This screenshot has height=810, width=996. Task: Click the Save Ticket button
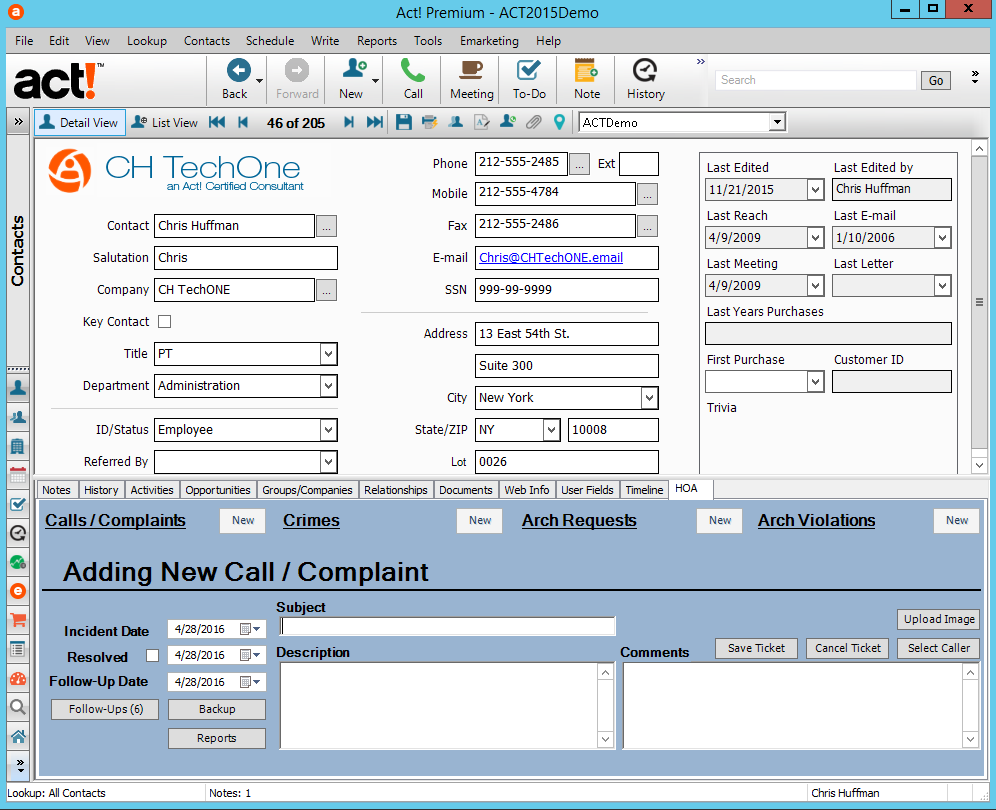coord(756,648)
